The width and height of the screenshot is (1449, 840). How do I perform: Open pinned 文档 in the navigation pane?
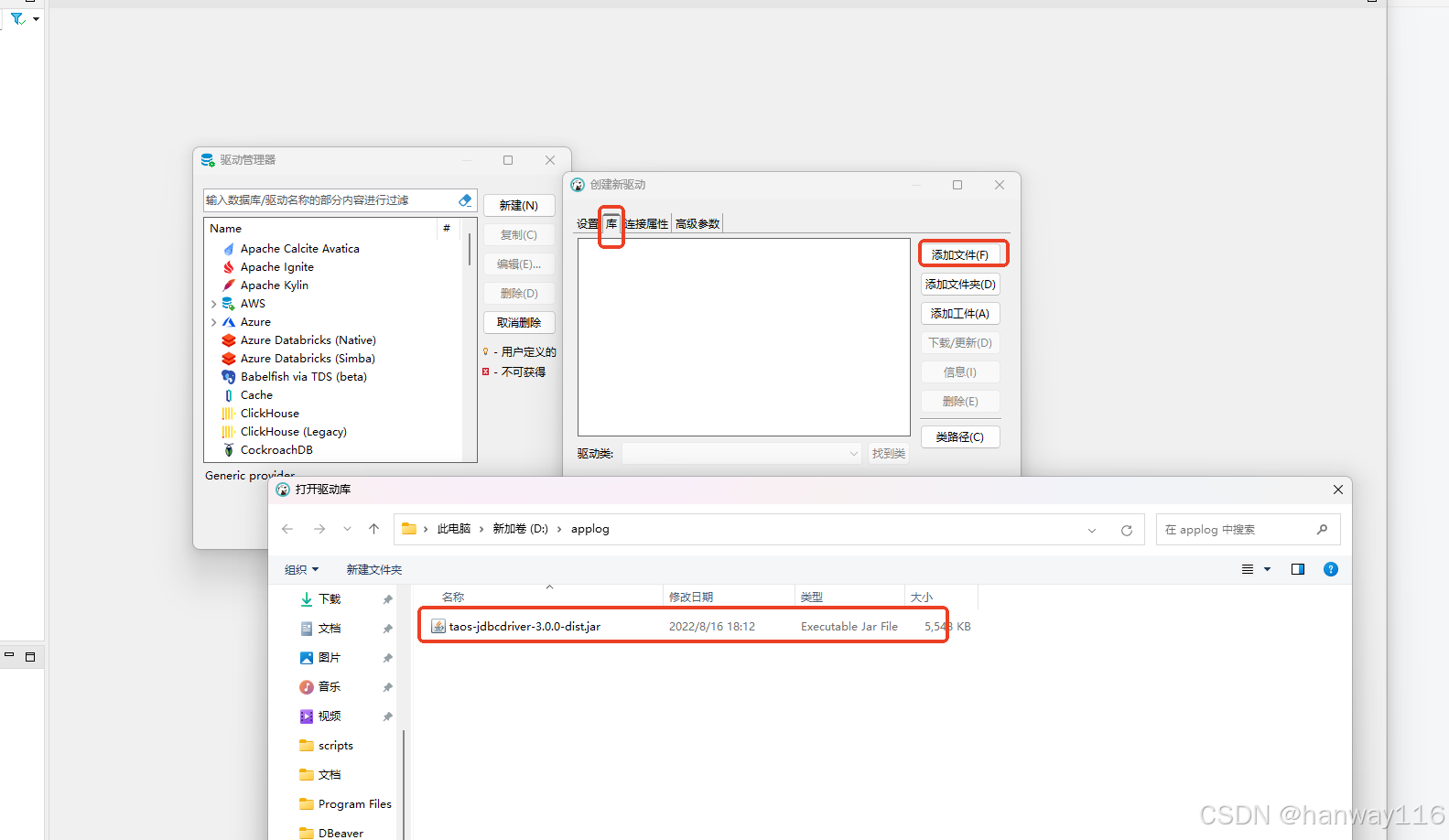(330, 629)
